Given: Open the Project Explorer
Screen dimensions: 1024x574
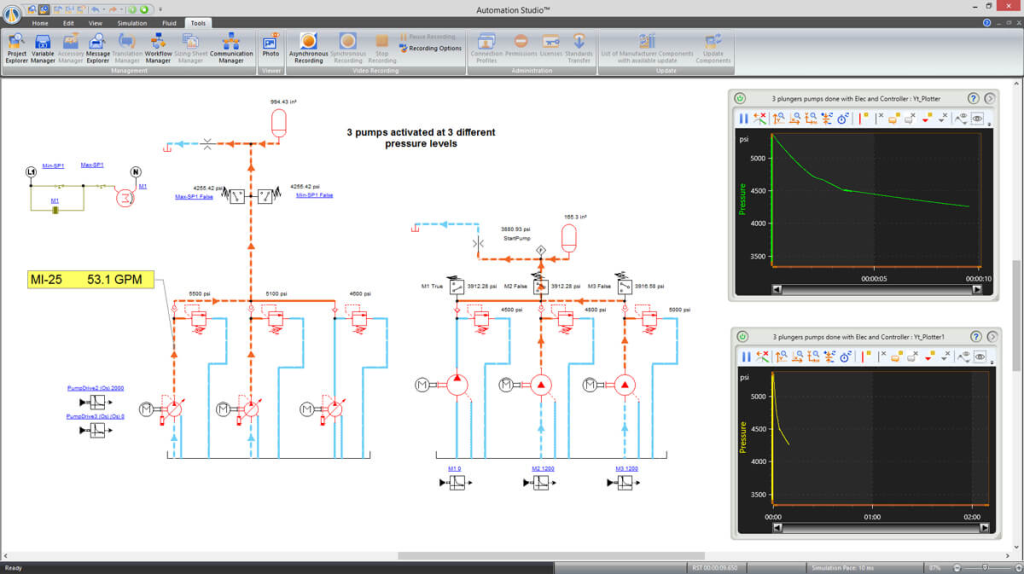Looking at the screenshot, I should coord(16,49).
